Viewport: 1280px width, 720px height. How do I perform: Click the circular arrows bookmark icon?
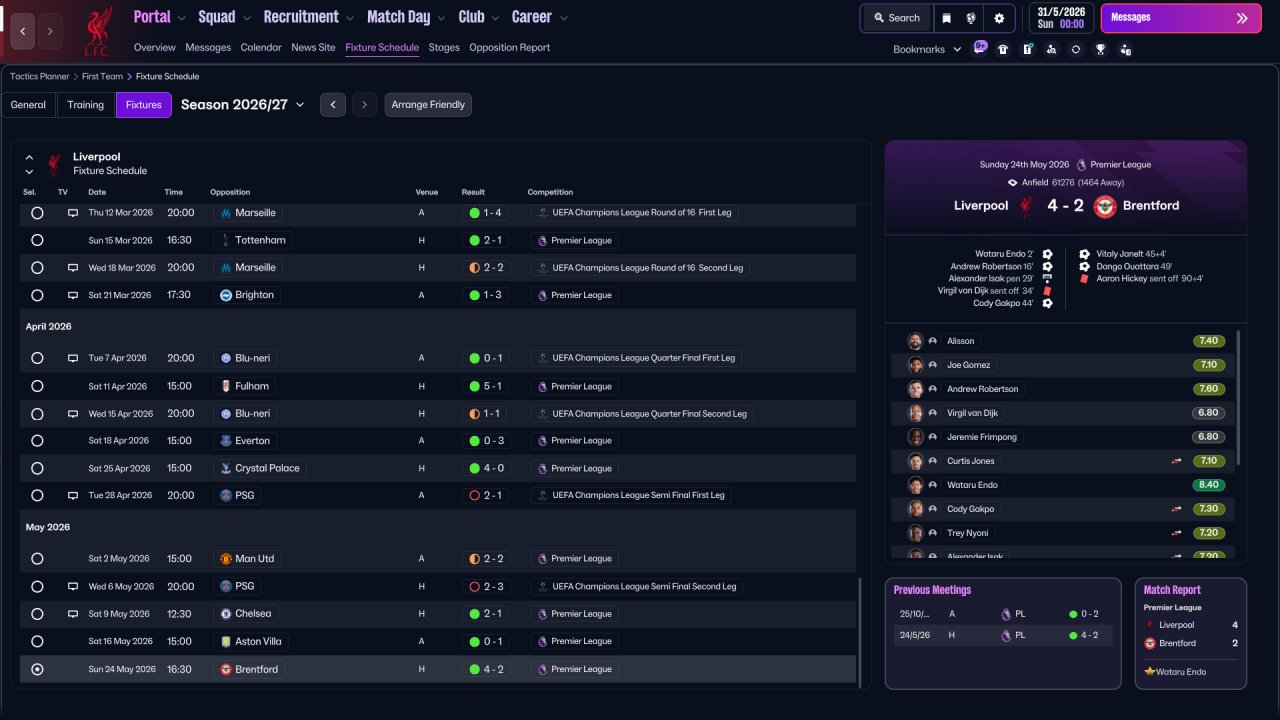(1076, 49)
